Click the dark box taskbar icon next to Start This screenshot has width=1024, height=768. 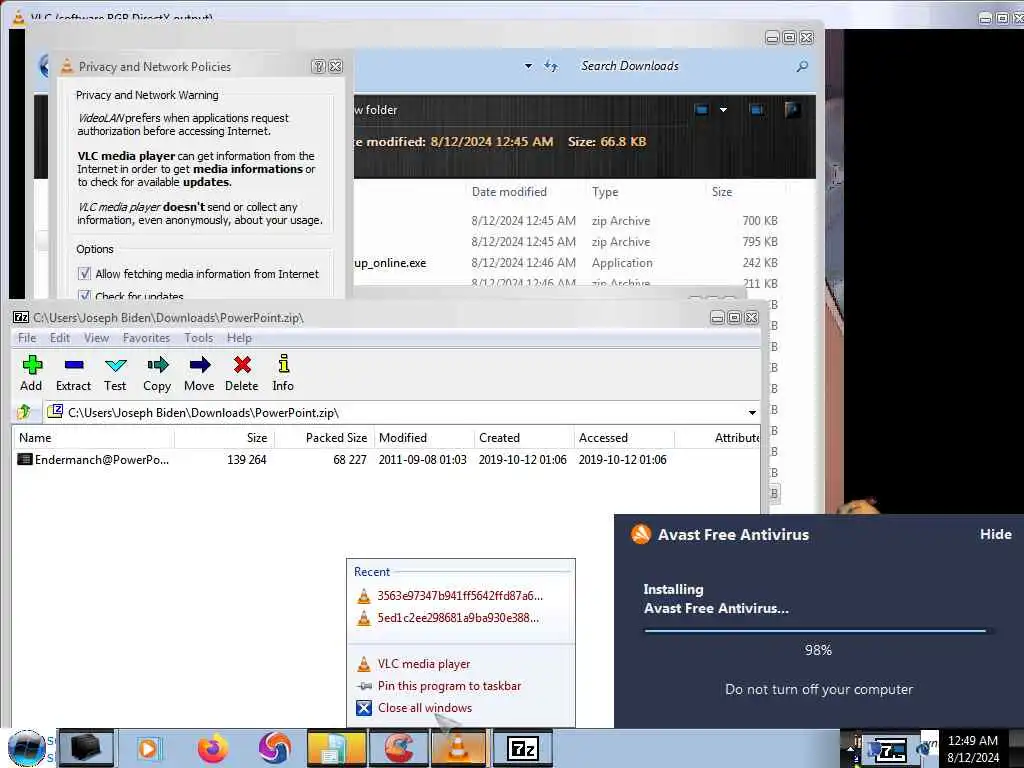click(x=86, y=748)
